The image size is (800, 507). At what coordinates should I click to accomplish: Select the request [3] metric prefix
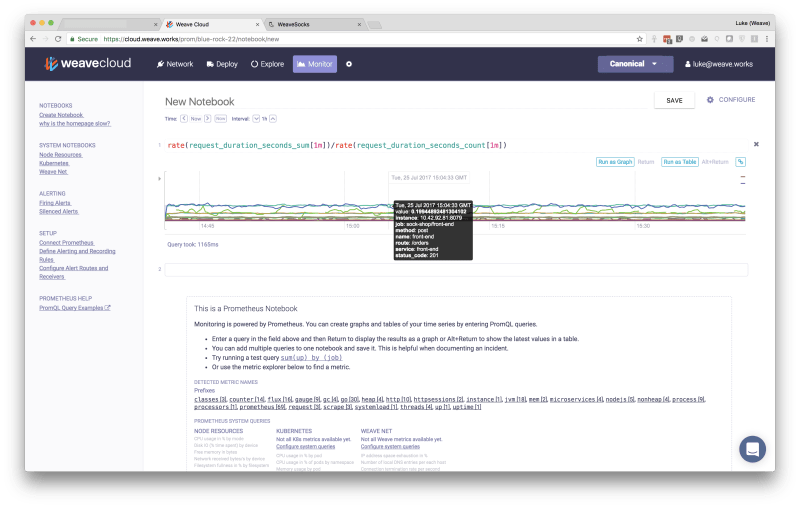tap(305, 407)
